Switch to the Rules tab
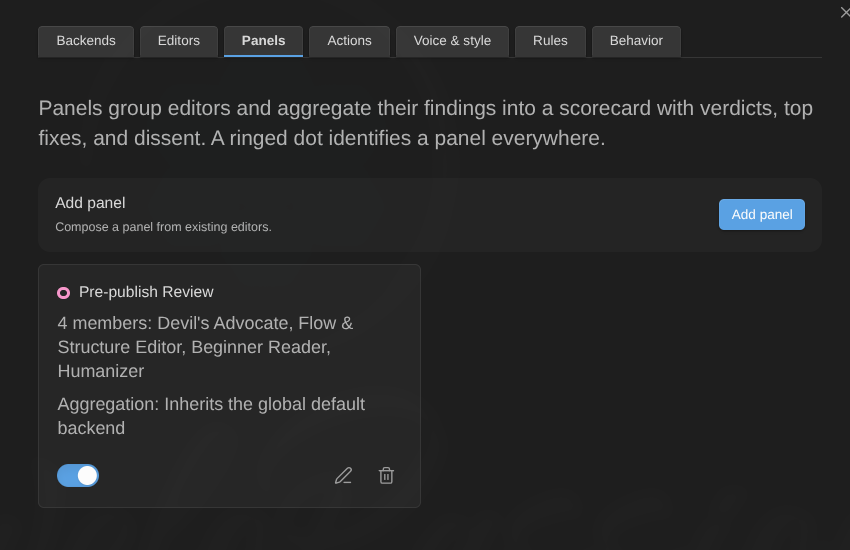850x550 pixels. 550,41
